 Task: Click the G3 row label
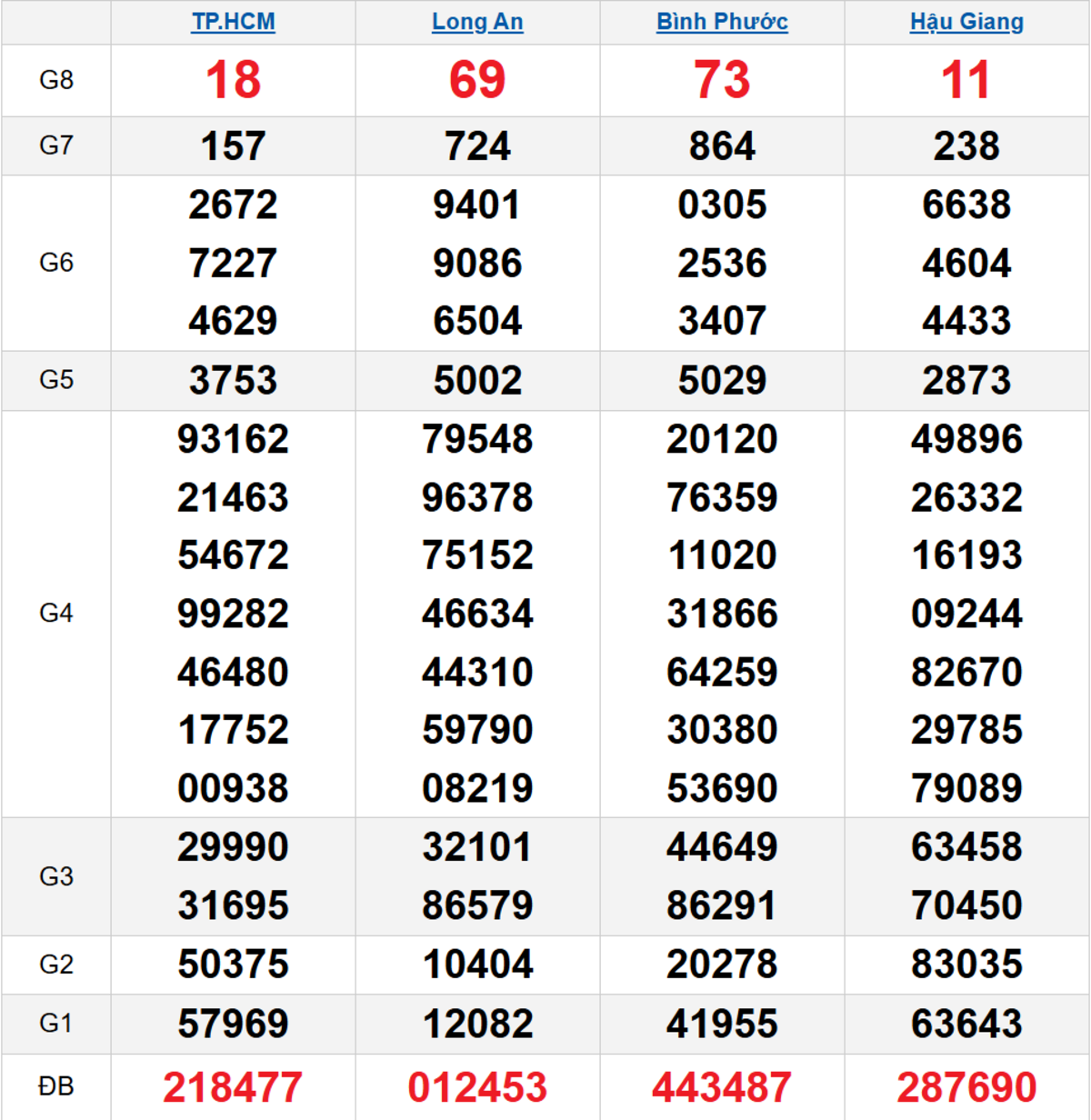pos(56,876)
